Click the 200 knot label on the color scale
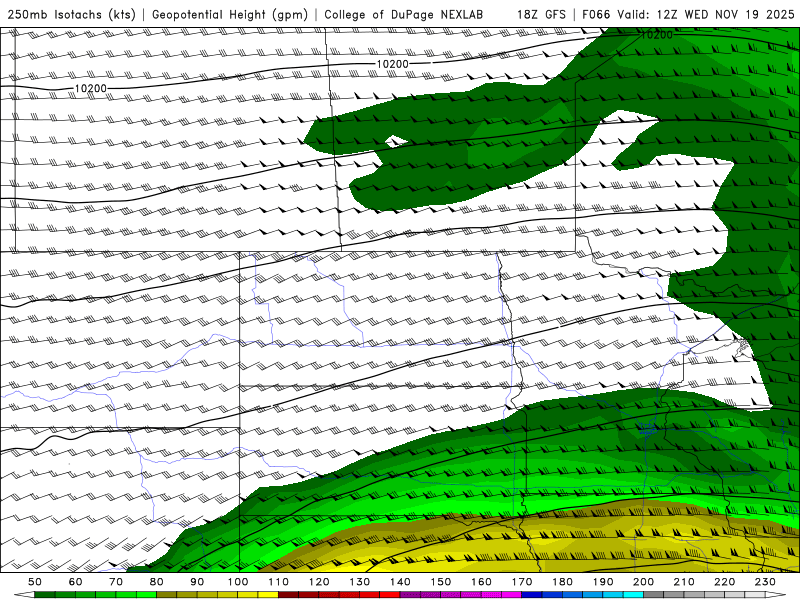Viewport: 800px width, 600px height. tap(643, 582)
